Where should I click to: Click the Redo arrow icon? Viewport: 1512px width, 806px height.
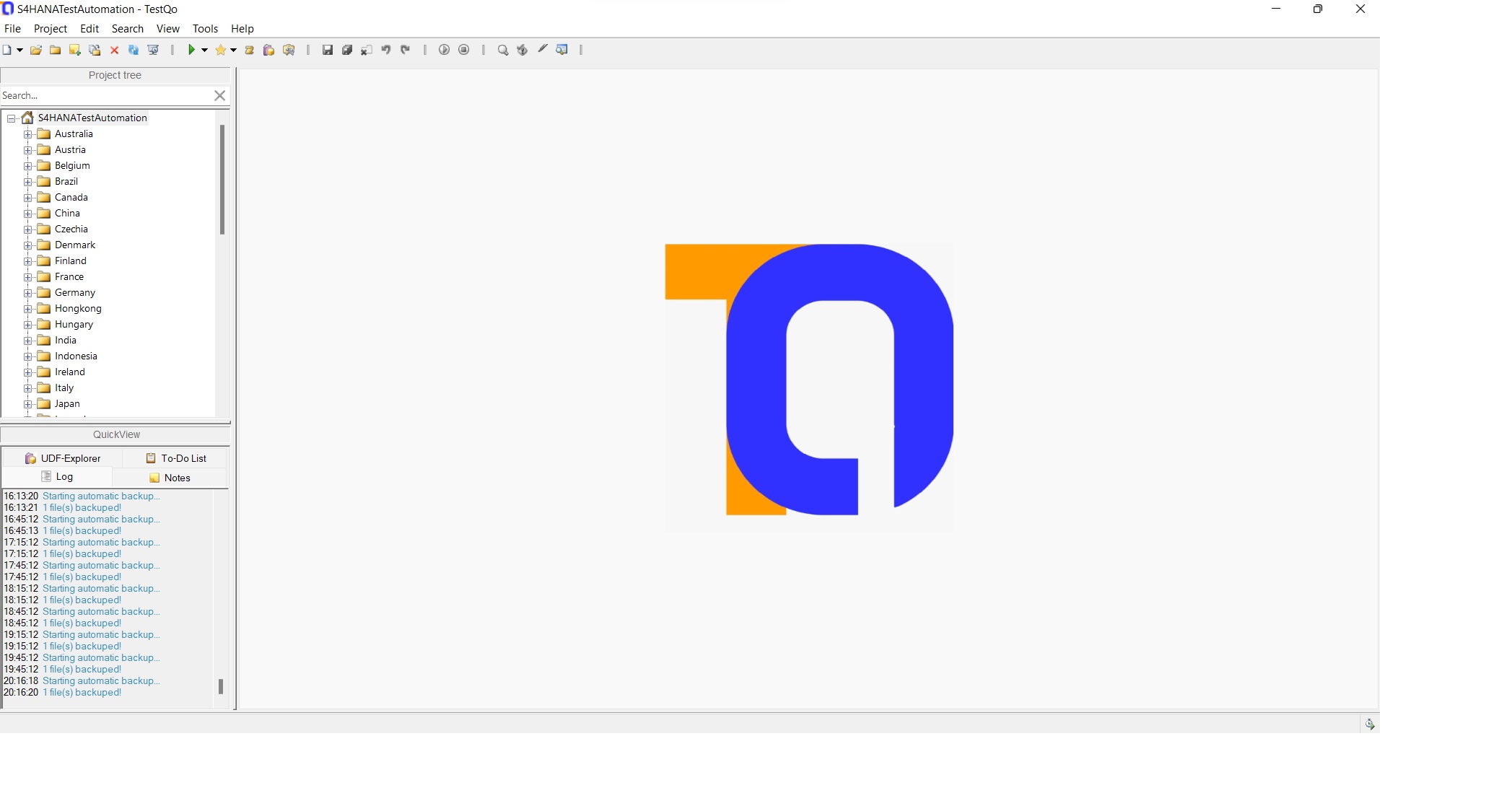click(406, 50)
